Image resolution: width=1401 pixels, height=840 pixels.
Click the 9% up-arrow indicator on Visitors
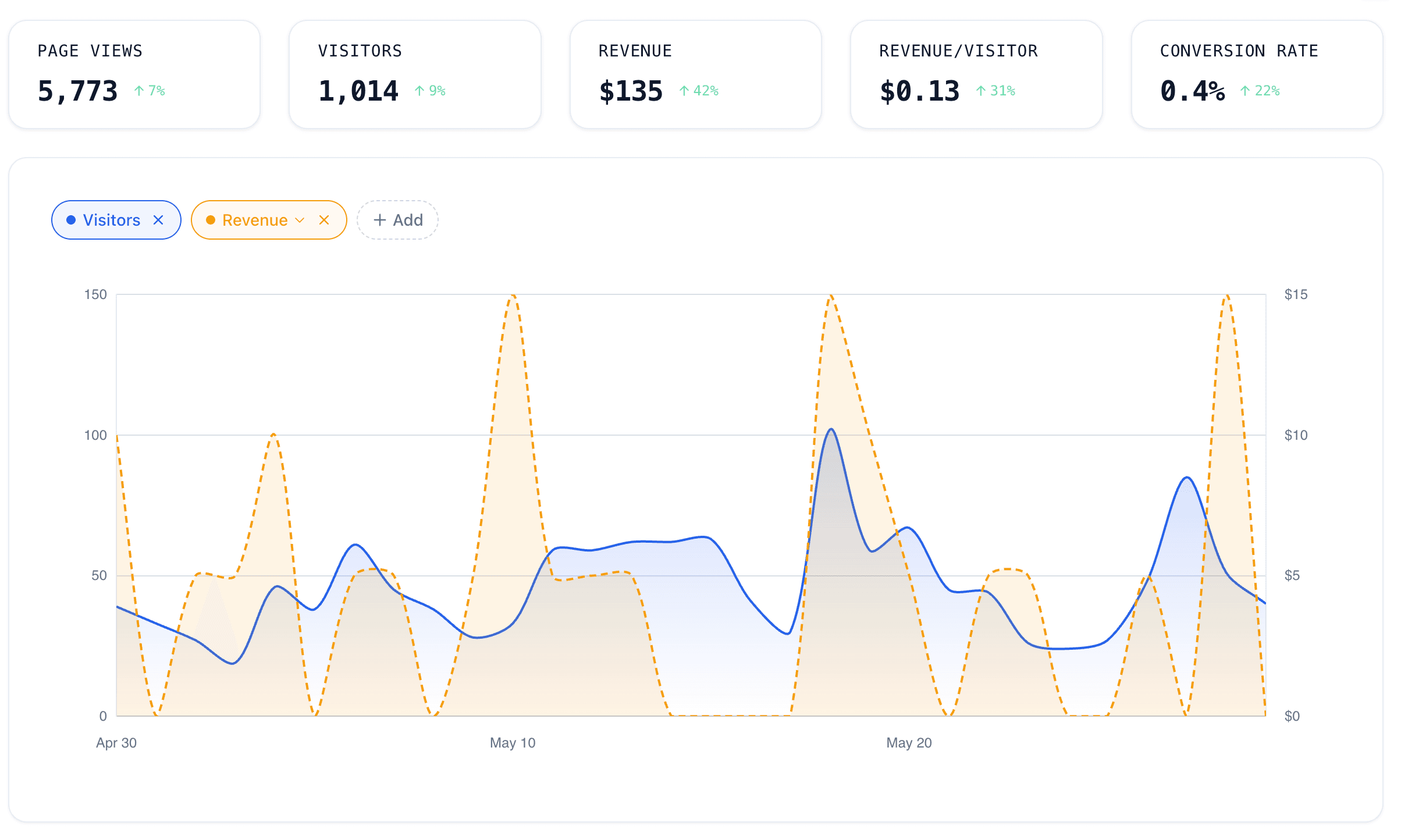[x=430, y=91]
